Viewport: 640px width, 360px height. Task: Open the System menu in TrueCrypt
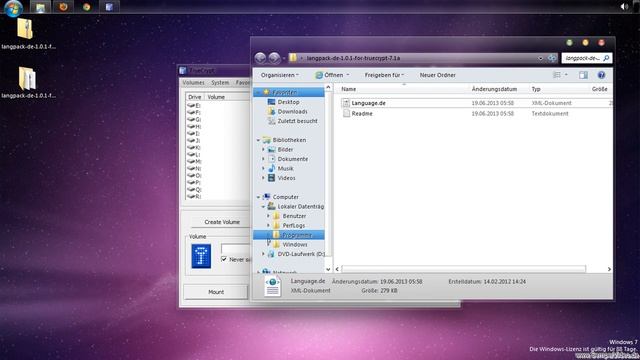tap(220, 82)
